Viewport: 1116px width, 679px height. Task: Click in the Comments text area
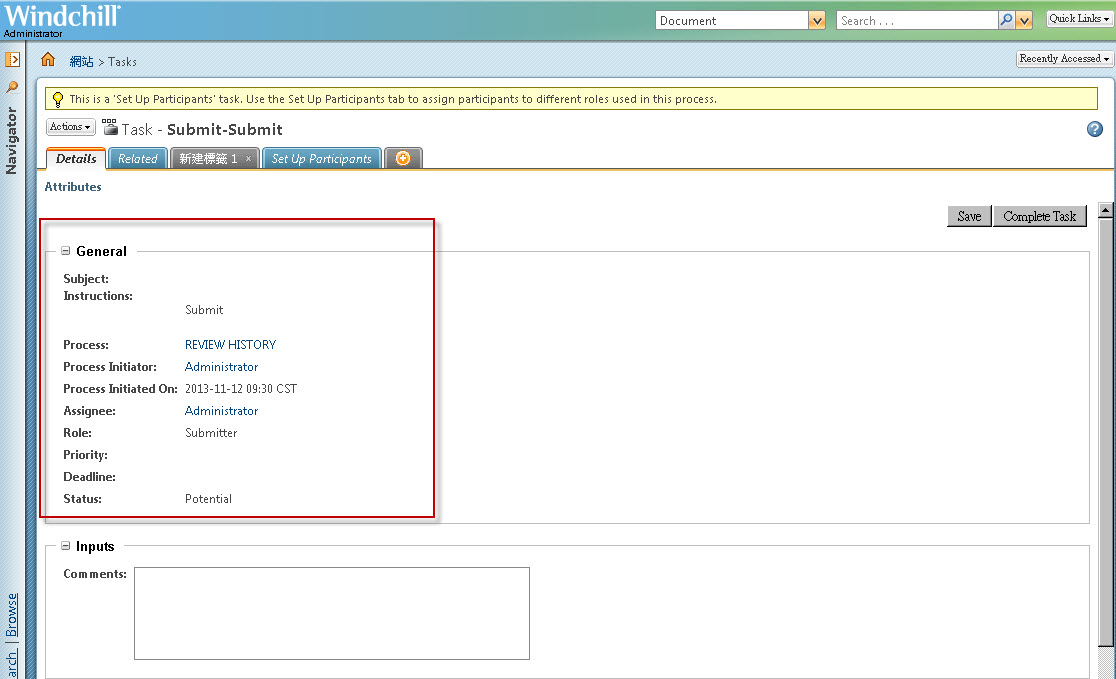[x=332, y=614]
